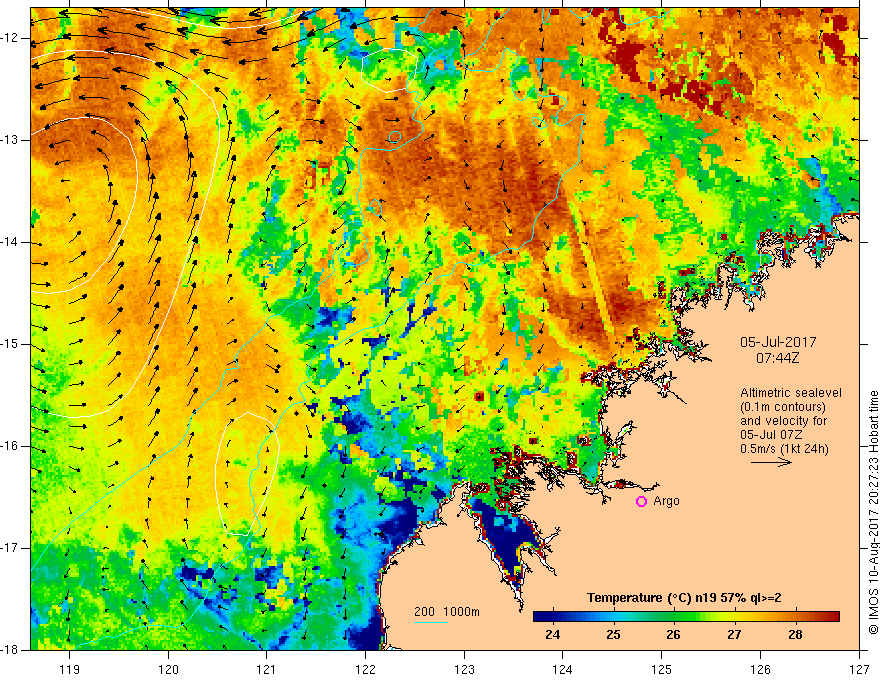Click latitude axis label -15
This screenshot has height=680, width=880.
pyautogui.click(x=10, y=344)
